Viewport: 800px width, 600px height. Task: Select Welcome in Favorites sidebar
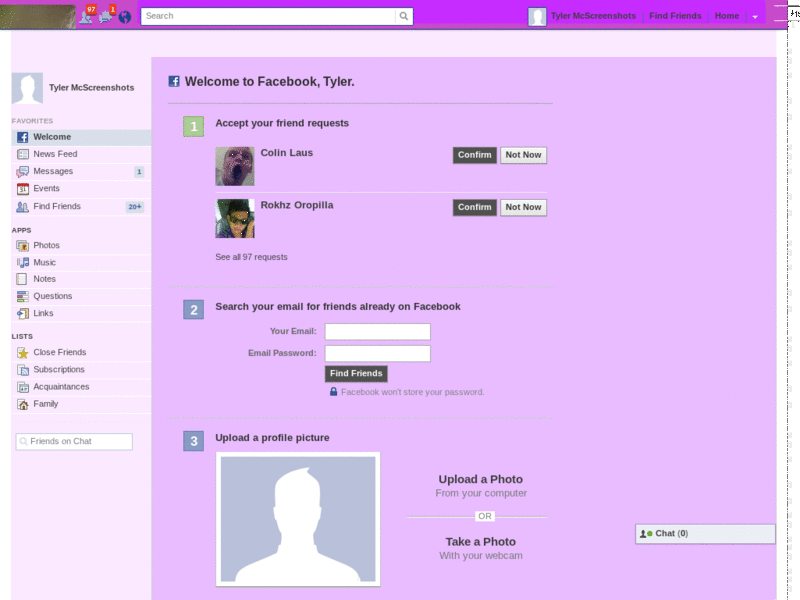tap(81, 137)
